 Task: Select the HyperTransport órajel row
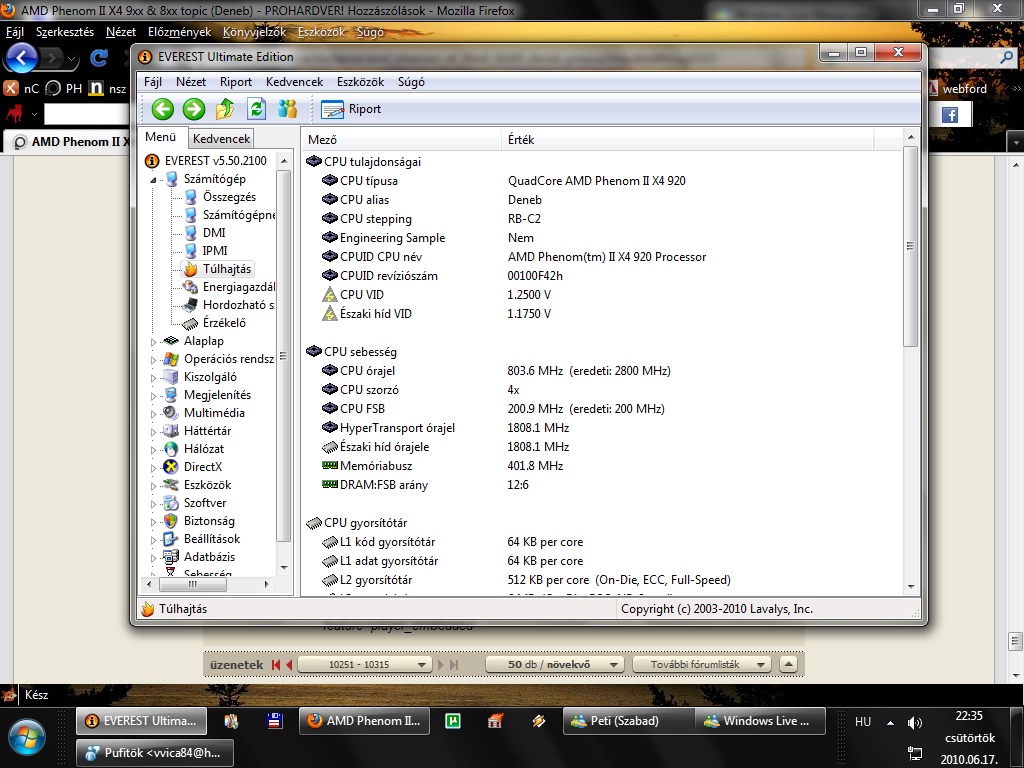coord(601,428)
